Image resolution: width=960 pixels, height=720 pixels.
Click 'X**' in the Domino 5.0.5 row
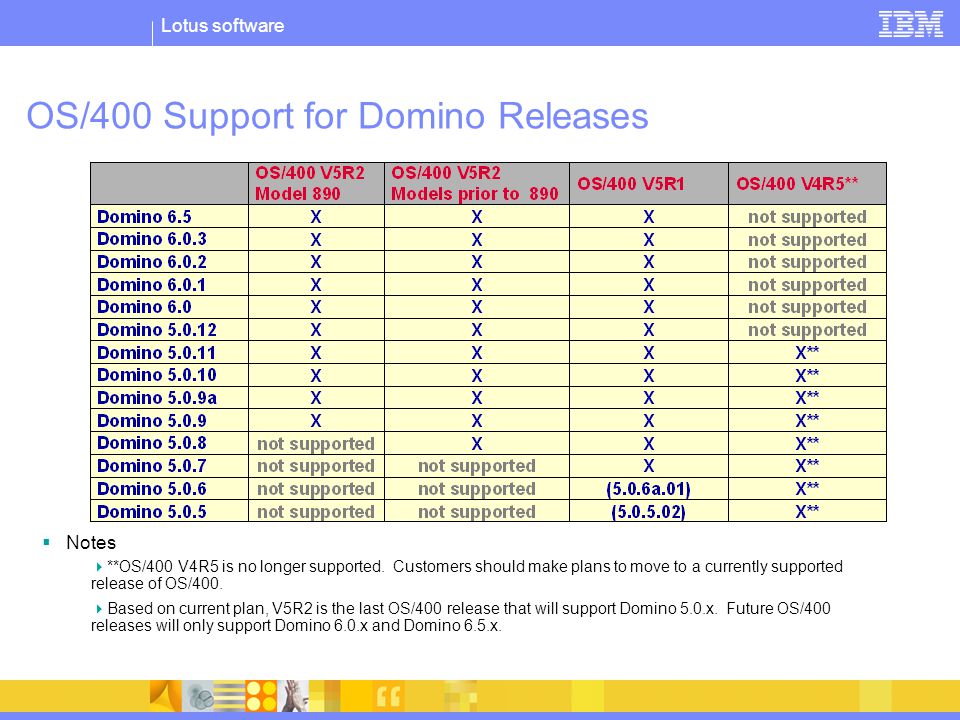point(807,511)
